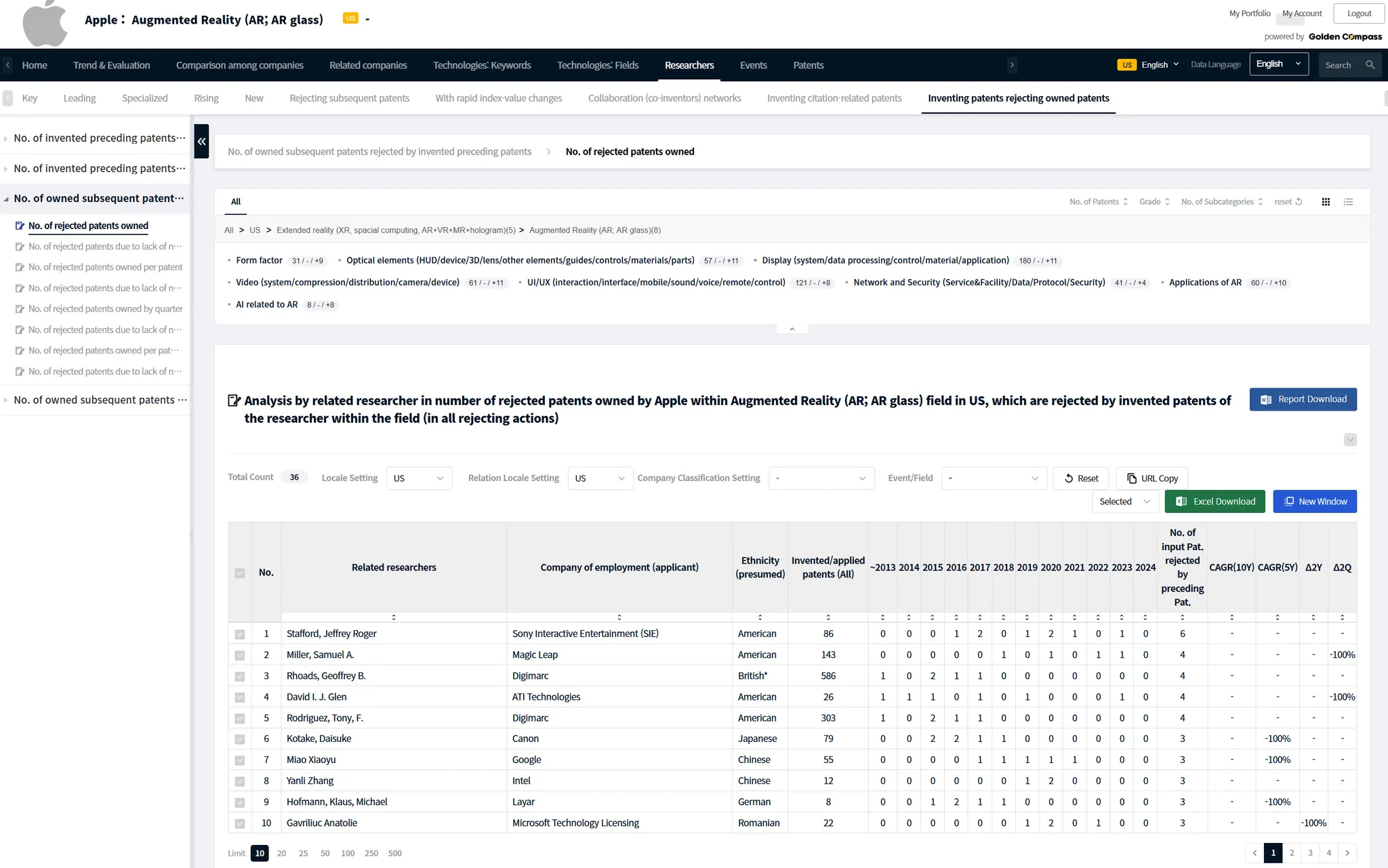Check the row for Miao Xiaoyu
Viewport: 1388px width, 868px height.
[239, 760]
